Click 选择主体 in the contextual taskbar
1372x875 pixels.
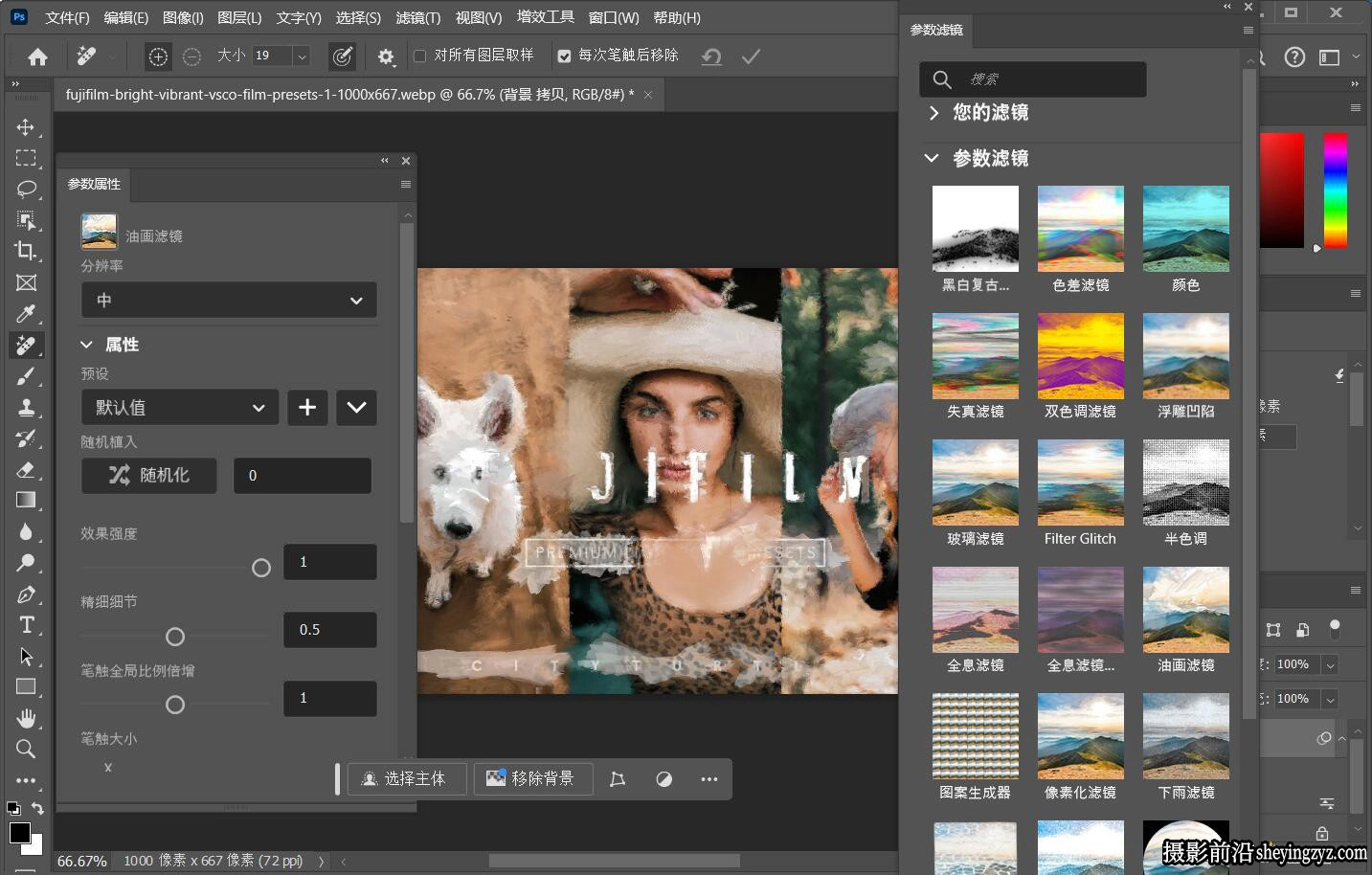click(406, 779)
